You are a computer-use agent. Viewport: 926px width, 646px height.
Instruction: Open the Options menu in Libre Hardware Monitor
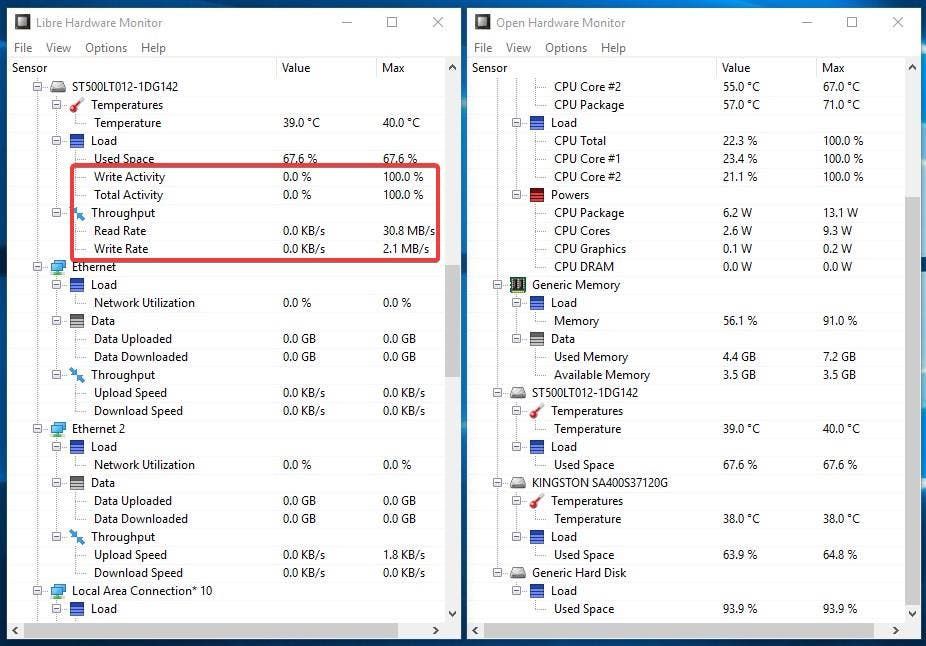pyautogui.click(x=106, y=48)
